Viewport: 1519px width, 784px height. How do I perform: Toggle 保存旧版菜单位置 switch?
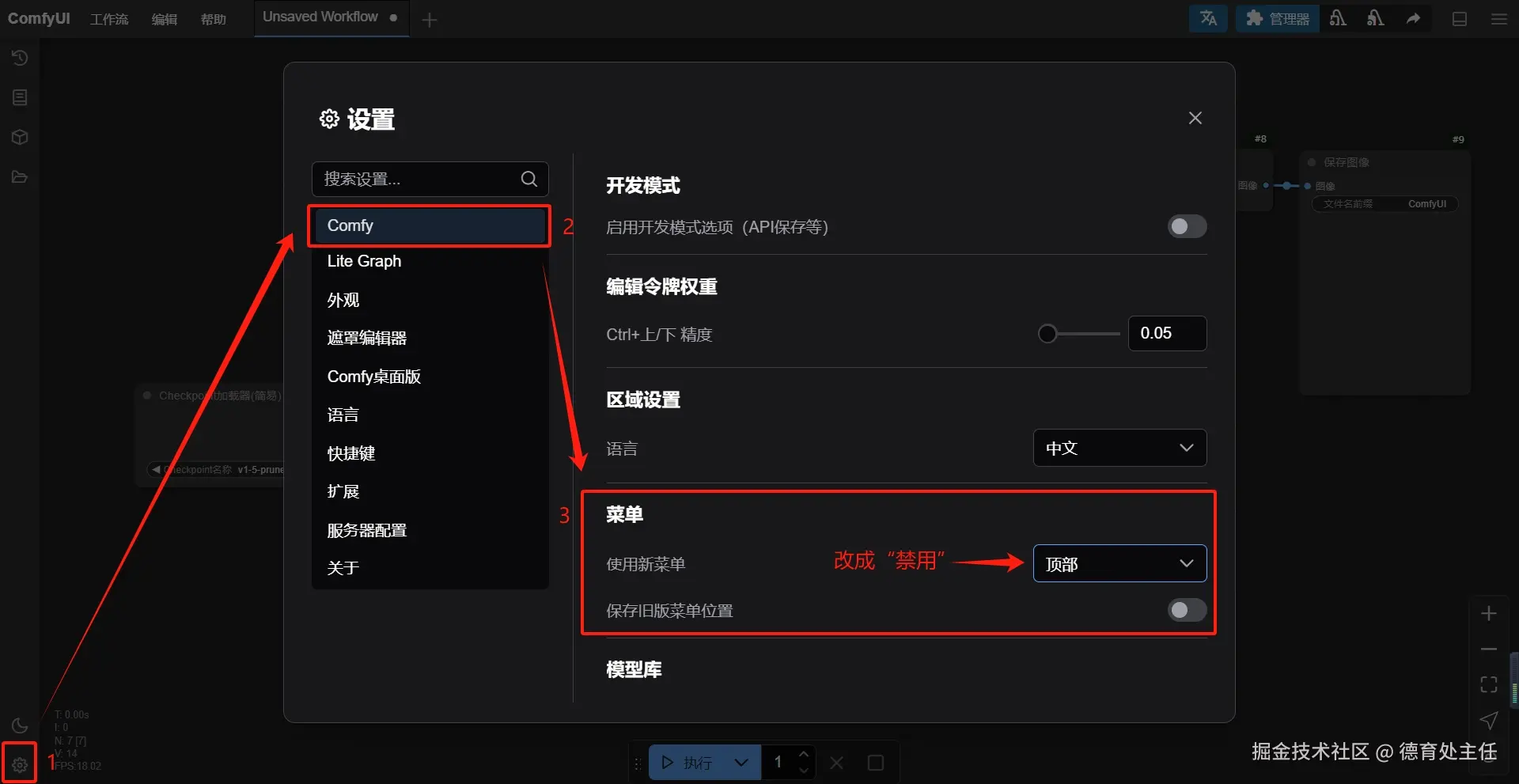pyautogui.click(x=1187, y=610)
